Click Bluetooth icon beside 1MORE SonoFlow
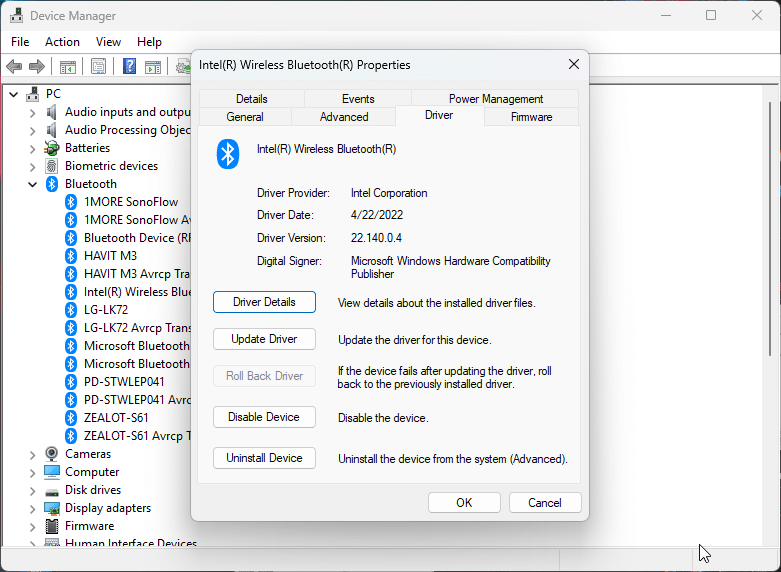The image size is (781, 572). (x=71, y=202)
